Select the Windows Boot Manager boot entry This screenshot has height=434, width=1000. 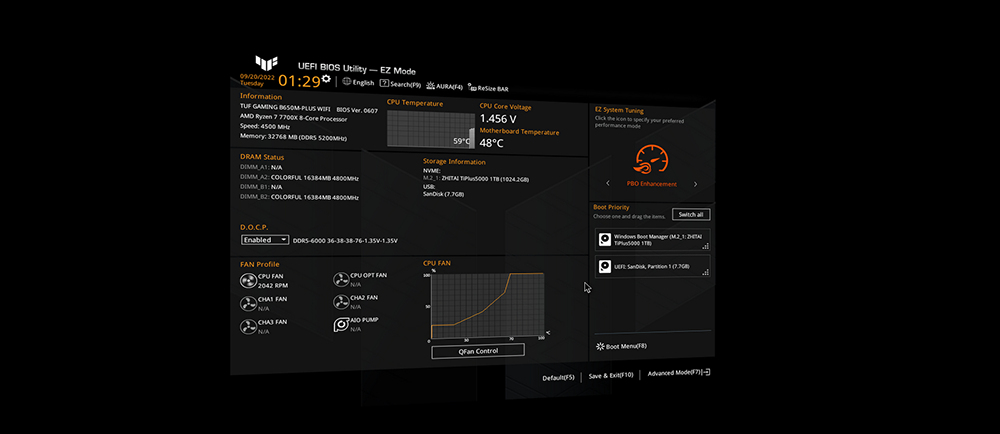(x=652, y=240)
